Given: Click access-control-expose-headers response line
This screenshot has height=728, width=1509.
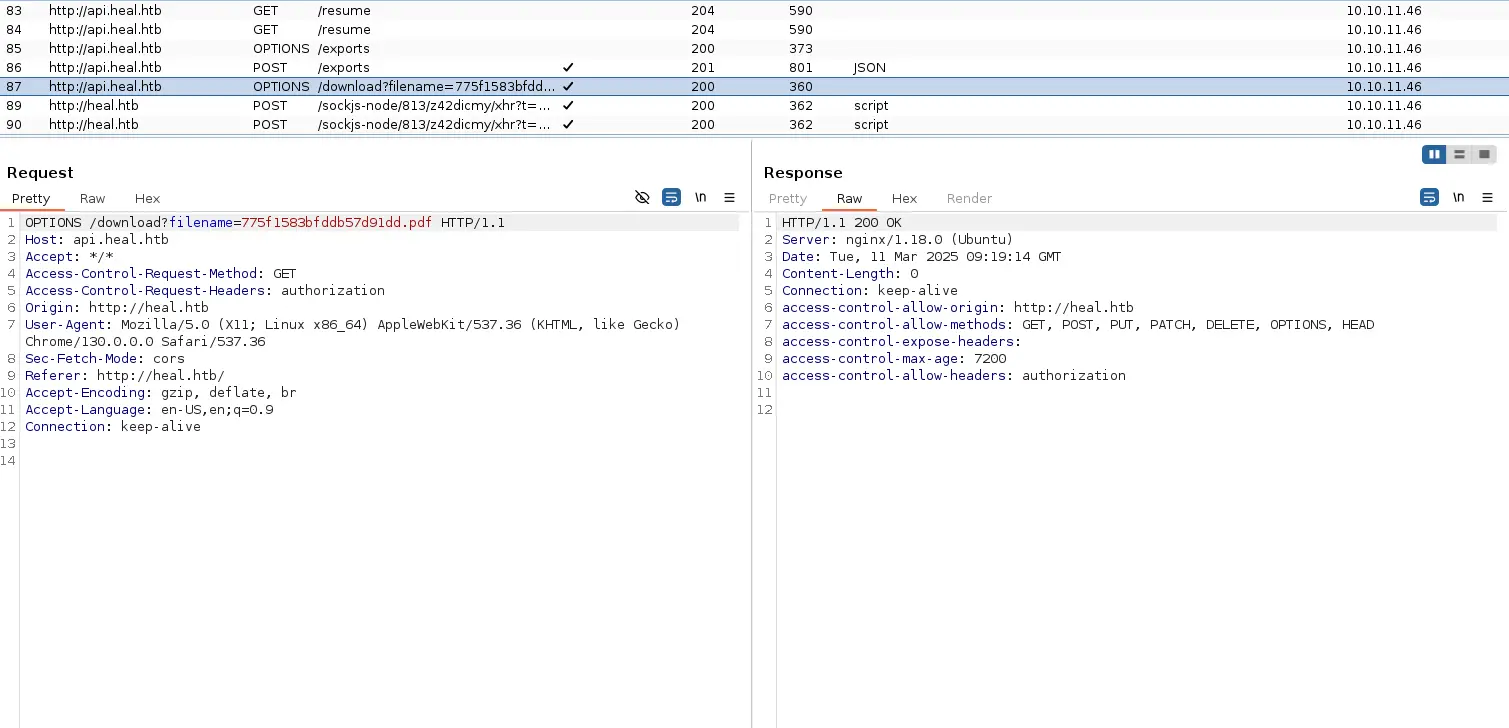Looking at the screenshot, I should click(902, 342).
